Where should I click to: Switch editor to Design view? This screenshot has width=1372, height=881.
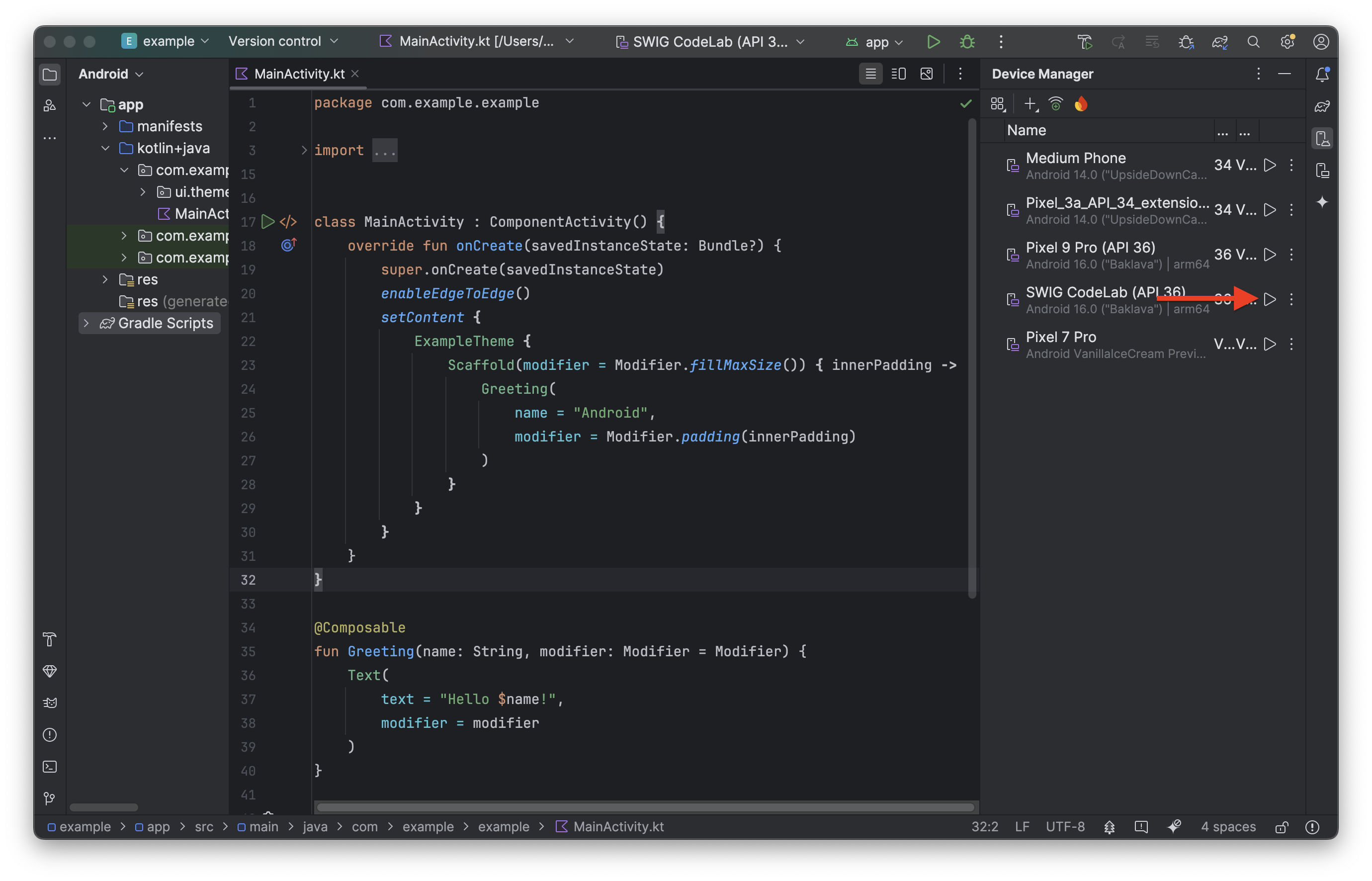pyautogui.click(x=927, y=74)
